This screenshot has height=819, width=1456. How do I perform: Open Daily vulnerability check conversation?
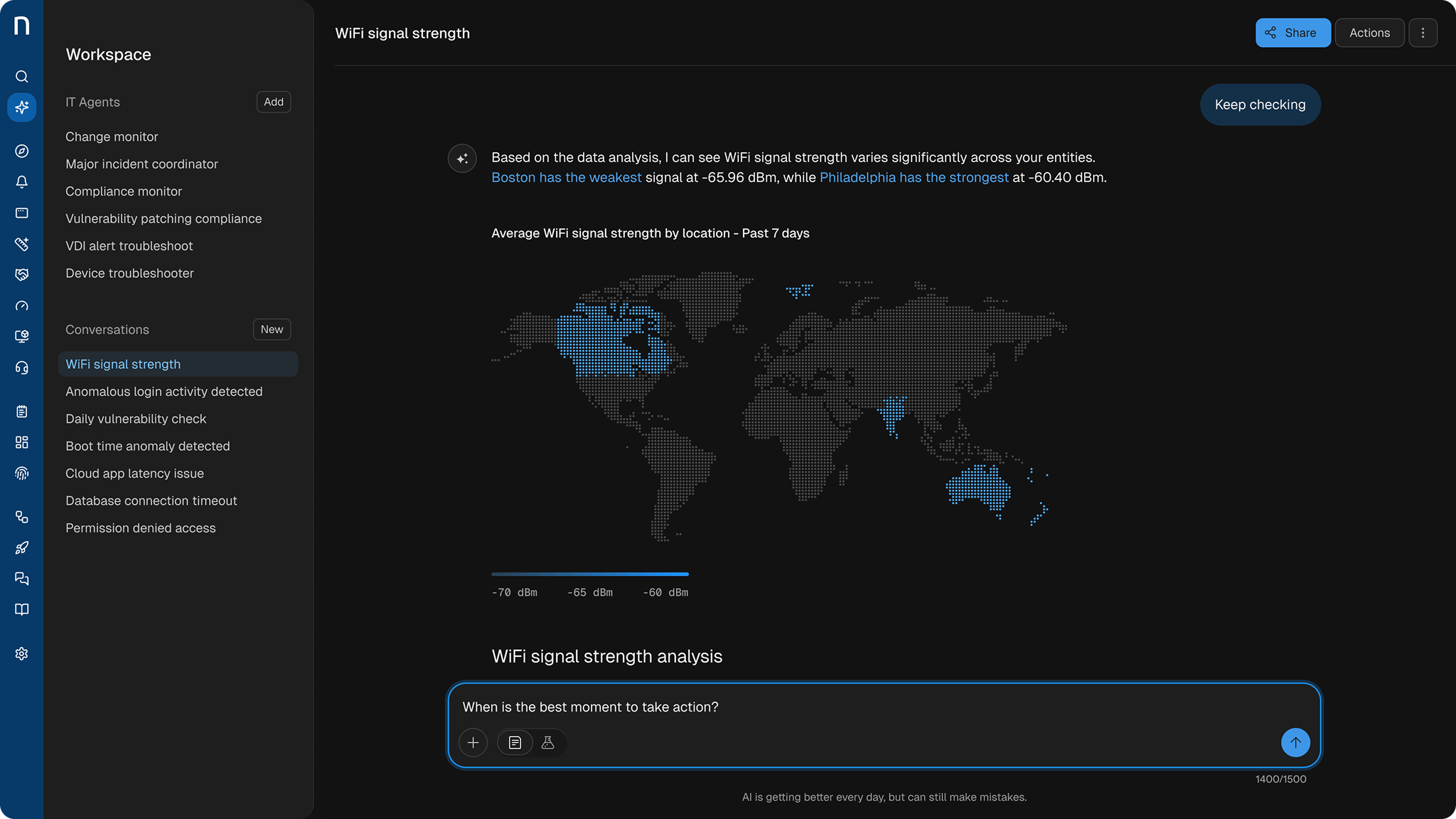136,419
